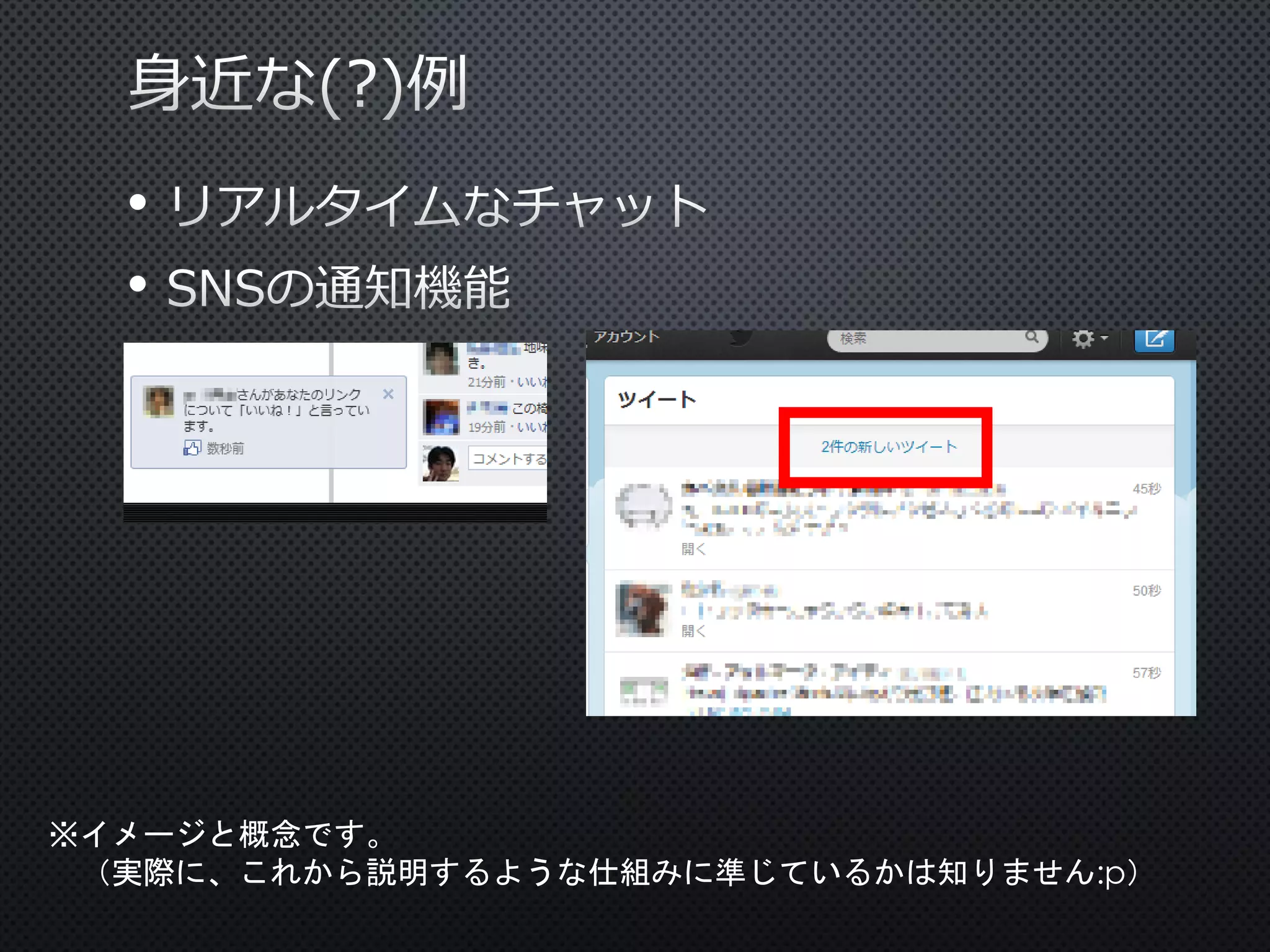Screen dimensions: 1270x952
Task: Click the avatar of the 50秒 tweet
Action: click(x=644, y=609)
